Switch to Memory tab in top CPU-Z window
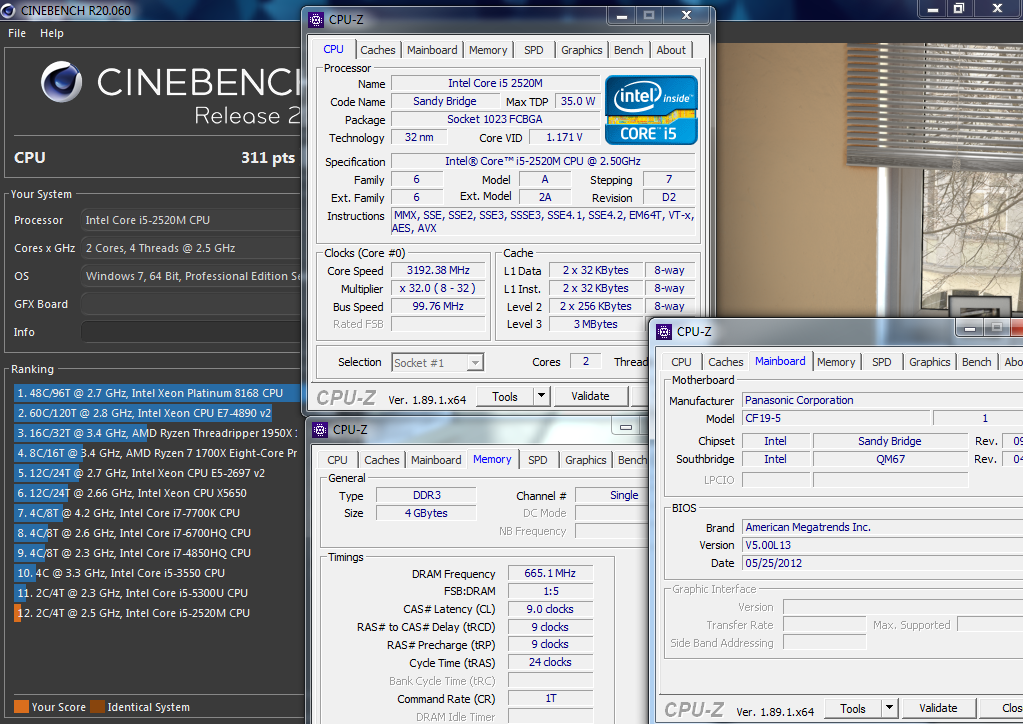Image resolution: width=1023 pixels, height=724 pixels. (x=488, y=50)
